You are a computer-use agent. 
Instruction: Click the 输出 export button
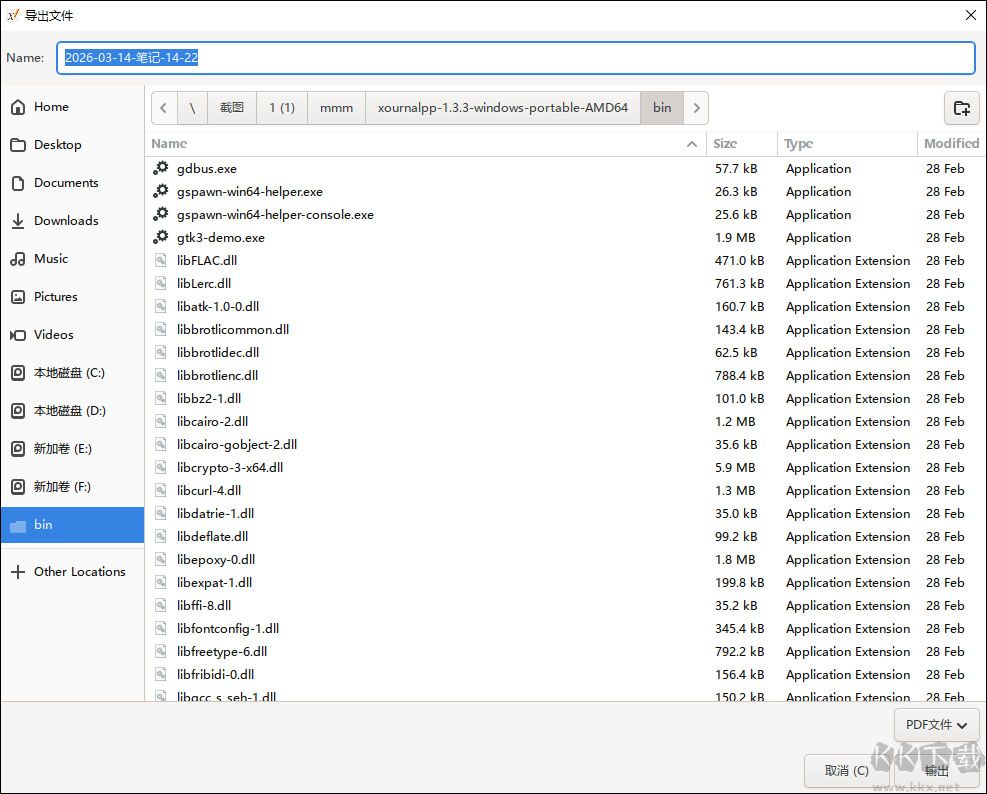point(936,771)
